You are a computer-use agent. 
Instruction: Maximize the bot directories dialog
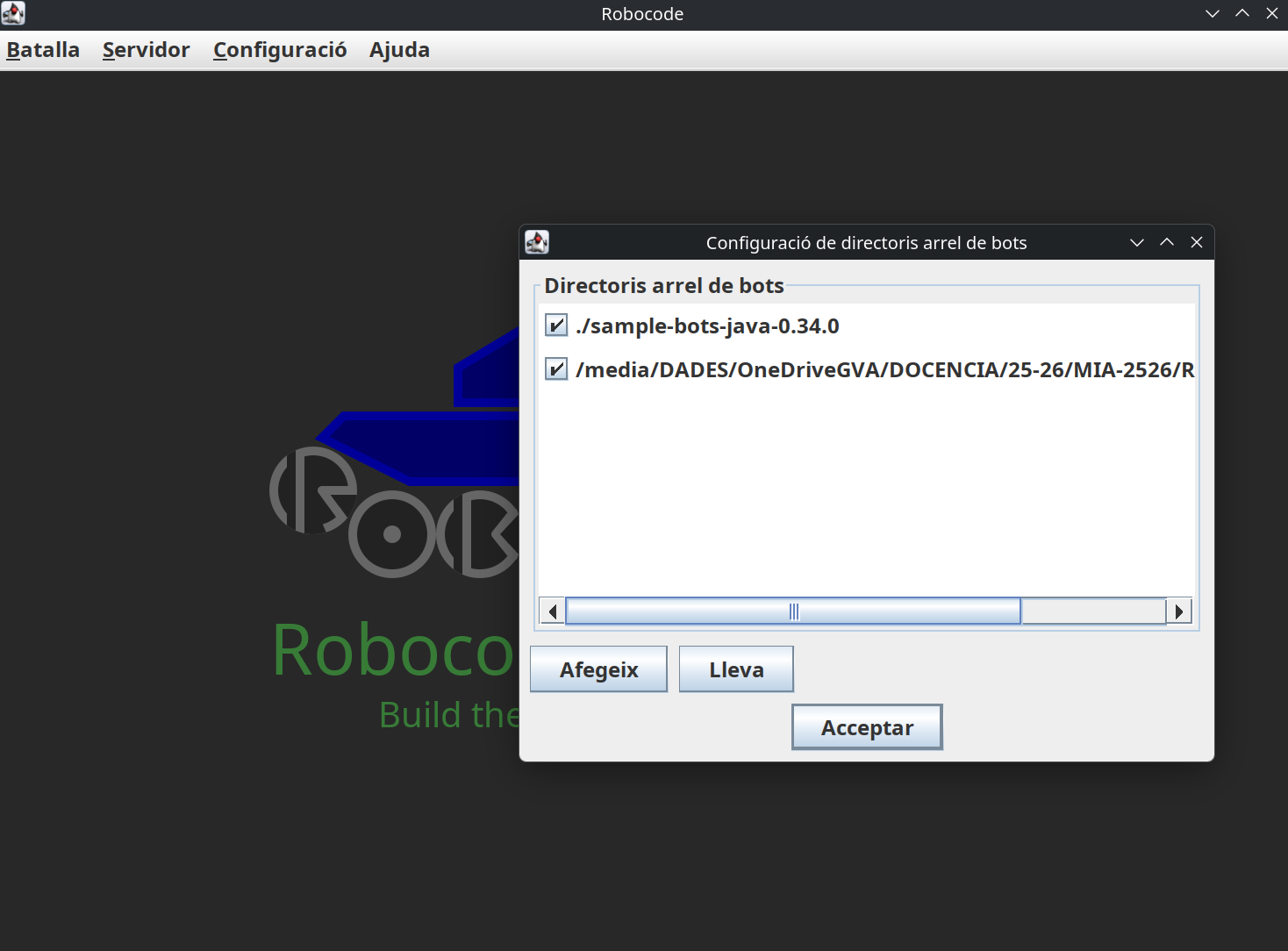(1167, 242)
